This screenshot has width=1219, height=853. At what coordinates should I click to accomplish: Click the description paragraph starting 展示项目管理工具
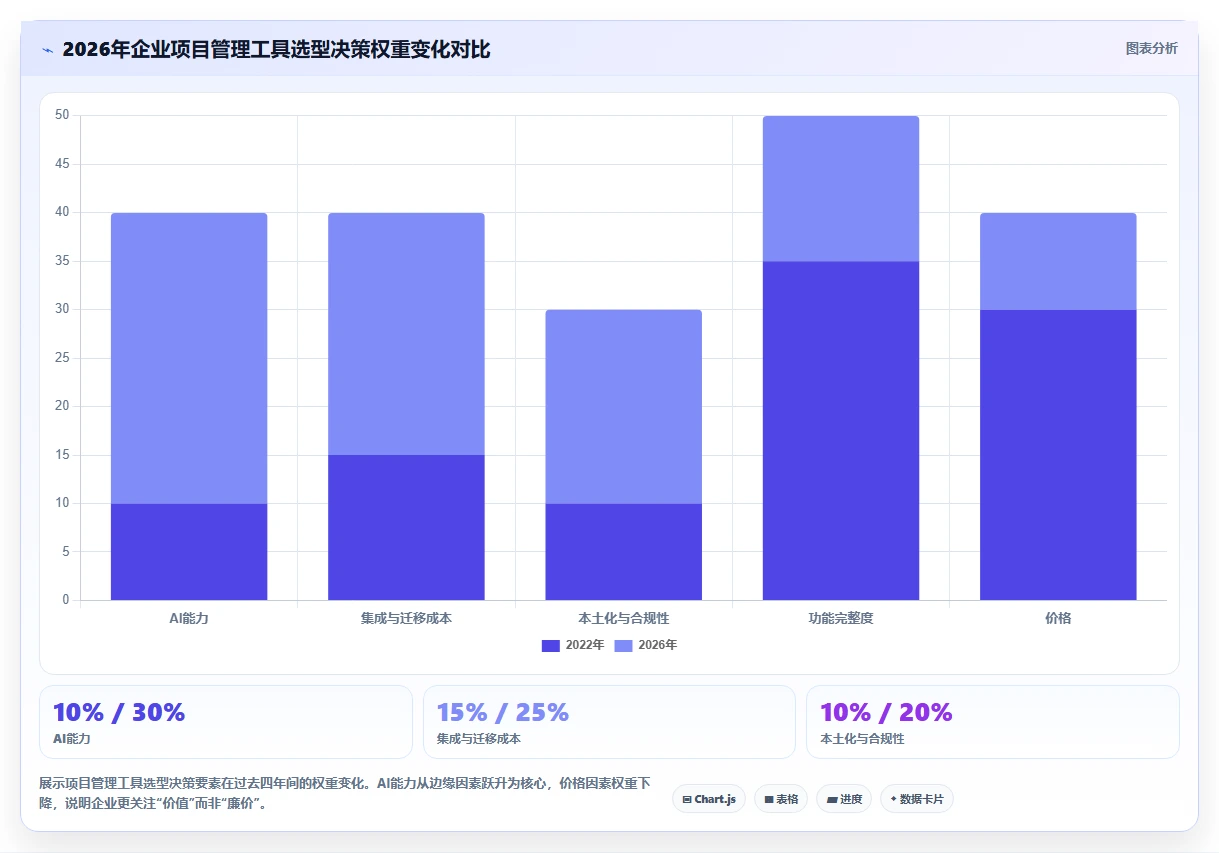pyautogui.click(x=345, y=793)
